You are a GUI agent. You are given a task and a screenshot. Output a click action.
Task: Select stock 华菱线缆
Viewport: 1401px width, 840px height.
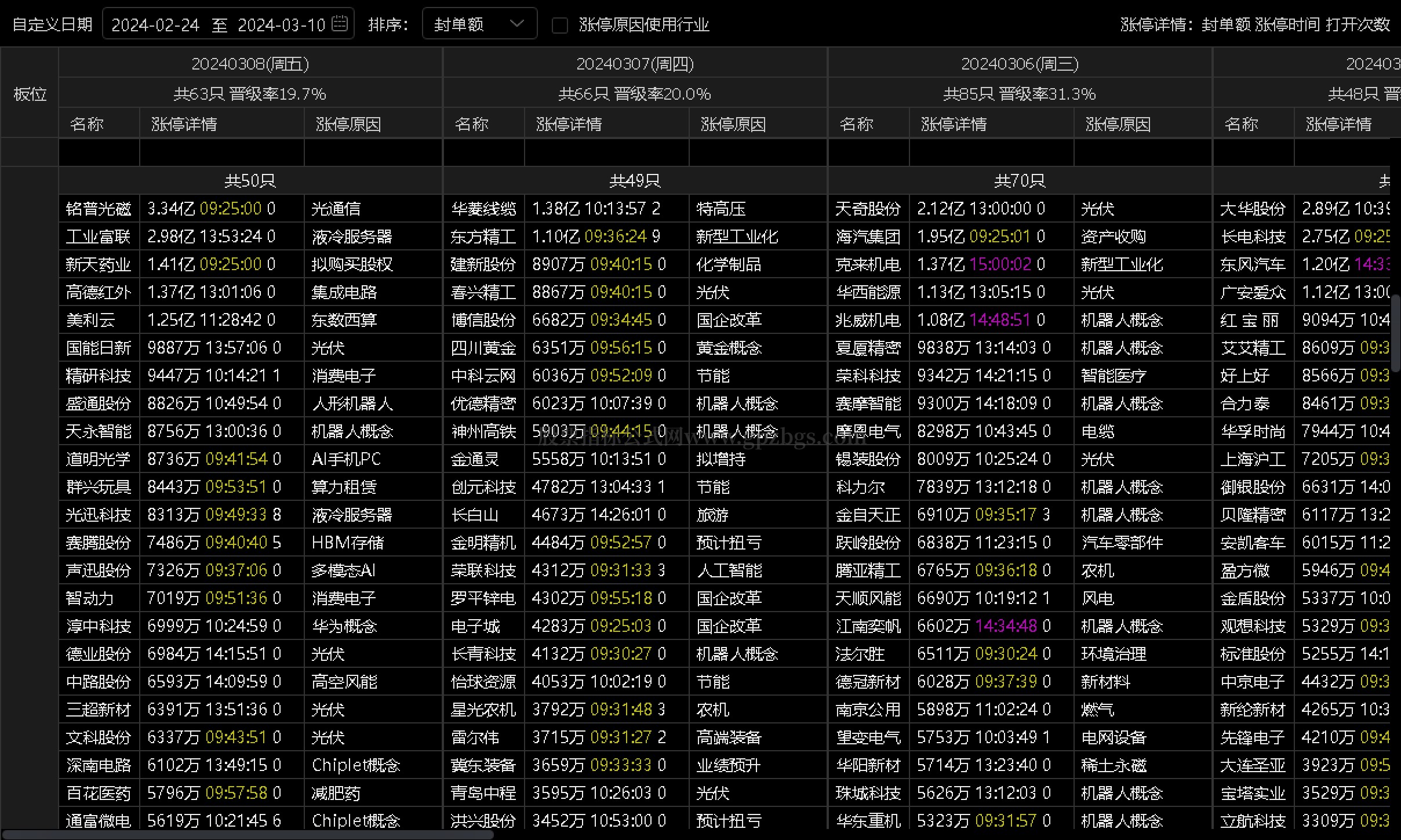click(483, 208)
